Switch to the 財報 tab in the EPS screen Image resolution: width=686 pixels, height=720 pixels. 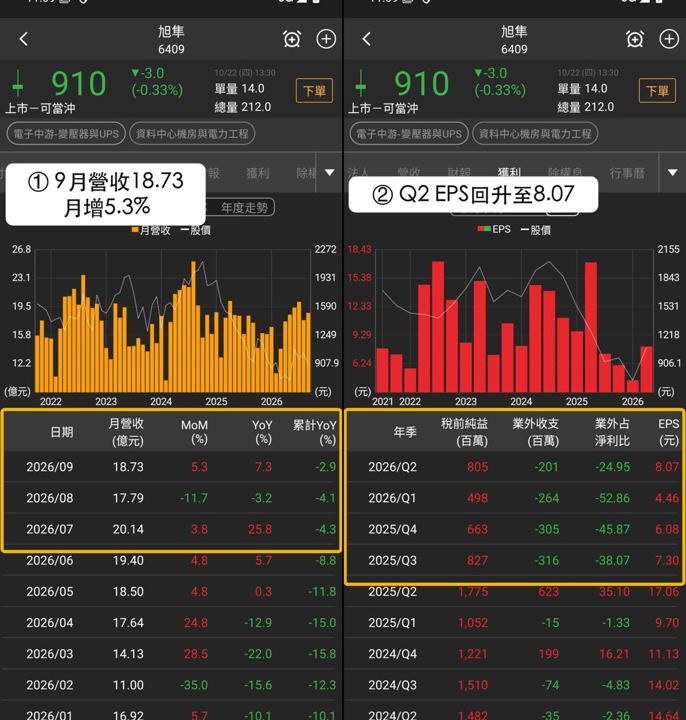[459, 171]
